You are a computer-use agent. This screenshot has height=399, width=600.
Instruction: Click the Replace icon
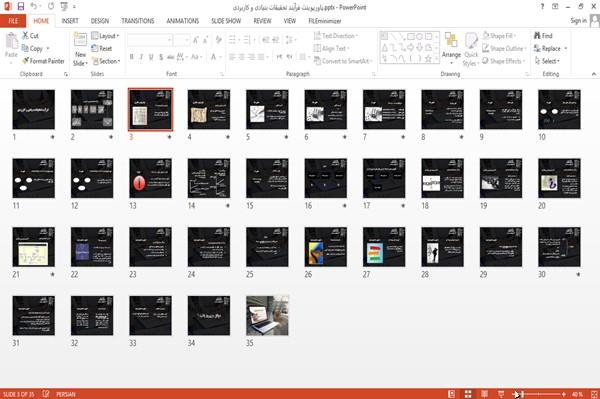(537, 48)
